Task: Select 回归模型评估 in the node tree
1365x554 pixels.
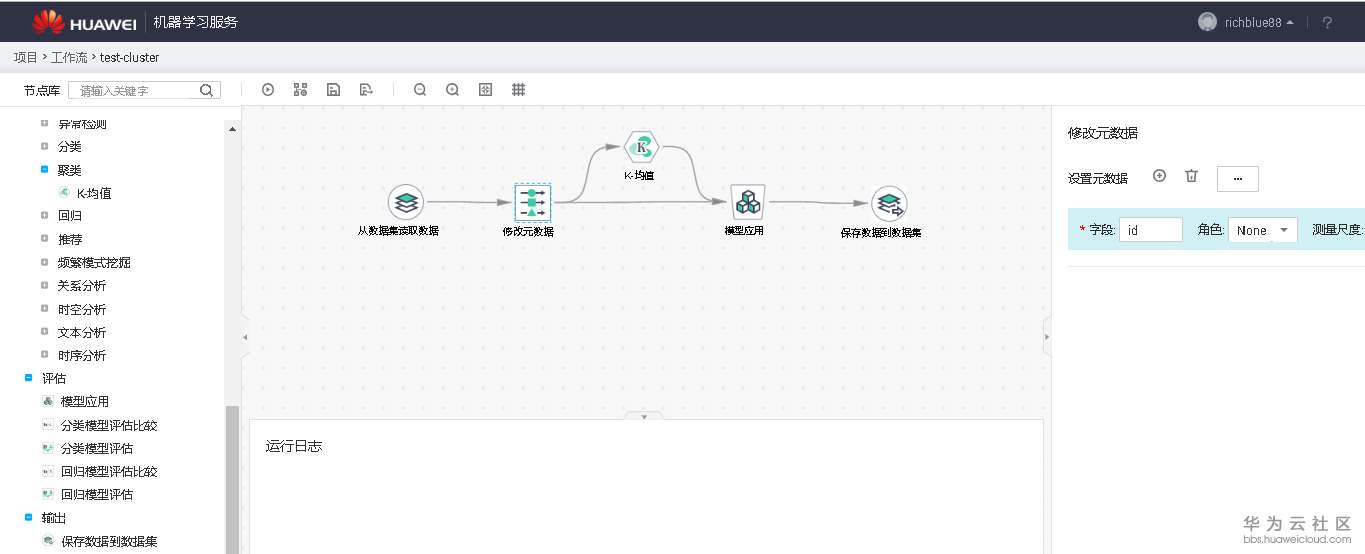Action: 97,494
